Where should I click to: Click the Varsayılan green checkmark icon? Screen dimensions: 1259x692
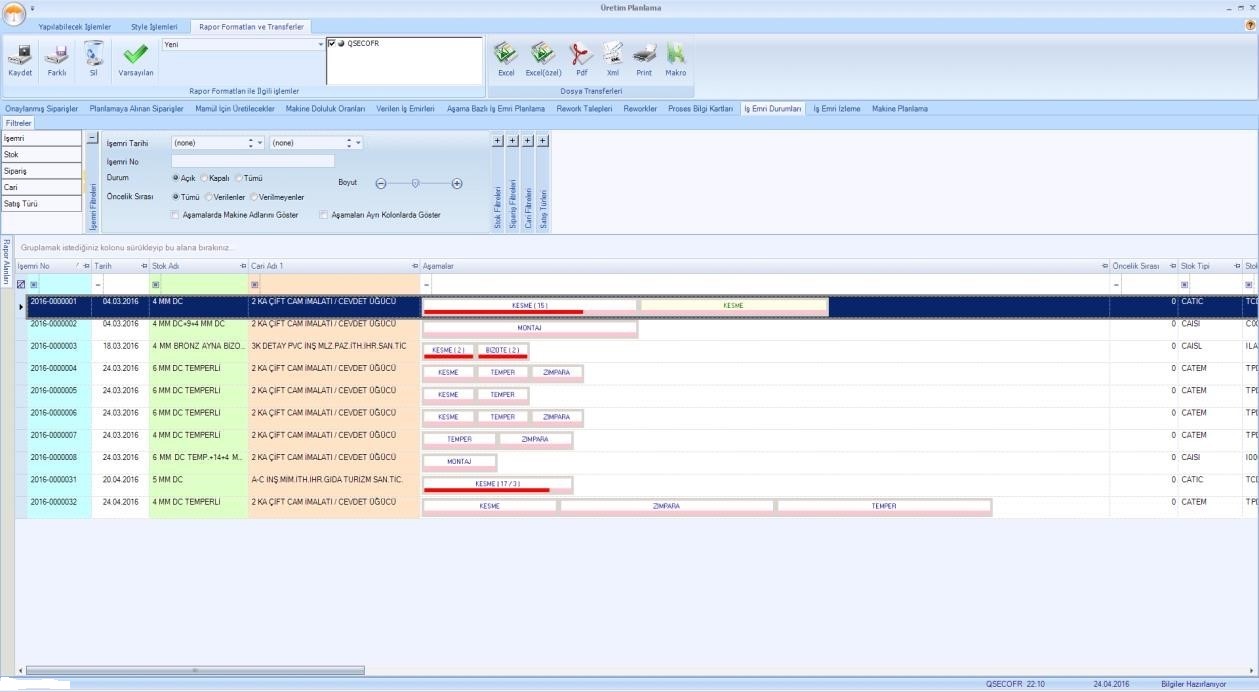coord(135,55)
